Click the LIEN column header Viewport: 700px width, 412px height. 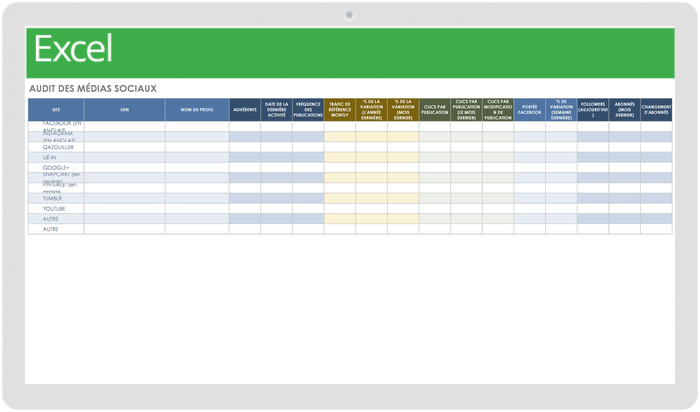[x=124, y=109]
